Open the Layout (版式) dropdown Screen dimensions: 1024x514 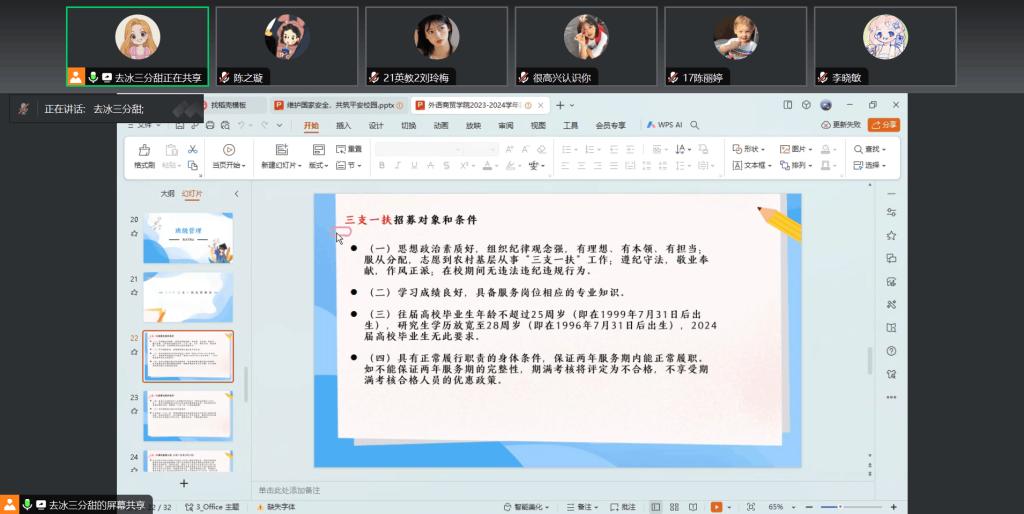(x=320, y=165)
